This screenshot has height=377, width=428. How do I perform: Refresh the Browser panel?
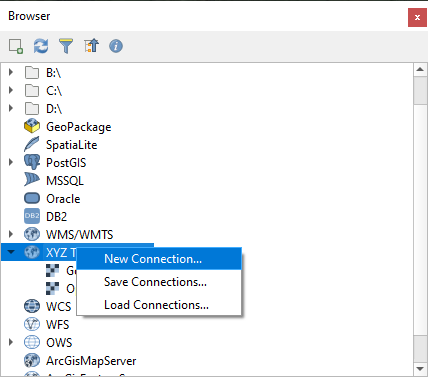[41, 46]
